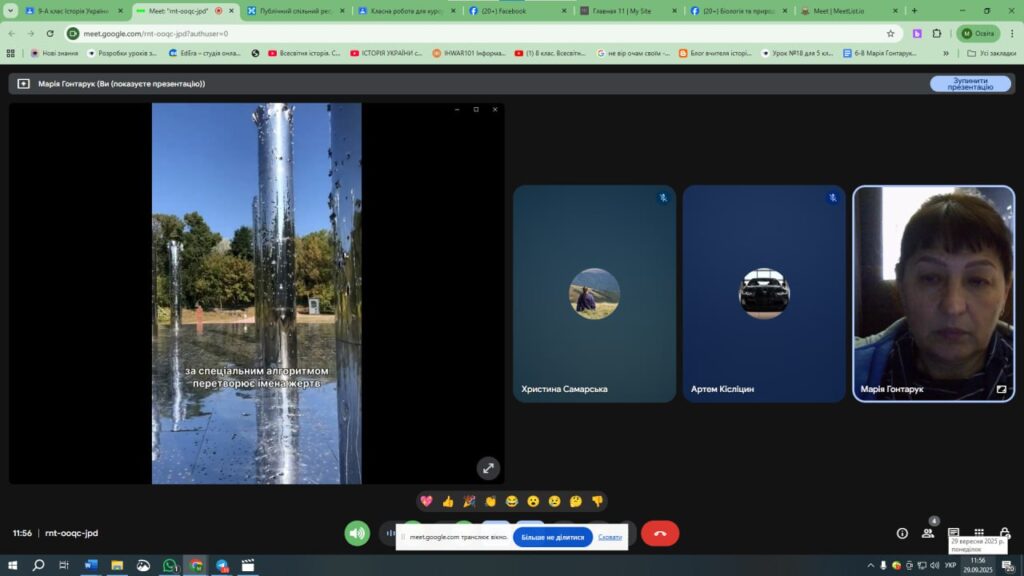Click the Зупинити презентацію button

click(x=970, y=84)
